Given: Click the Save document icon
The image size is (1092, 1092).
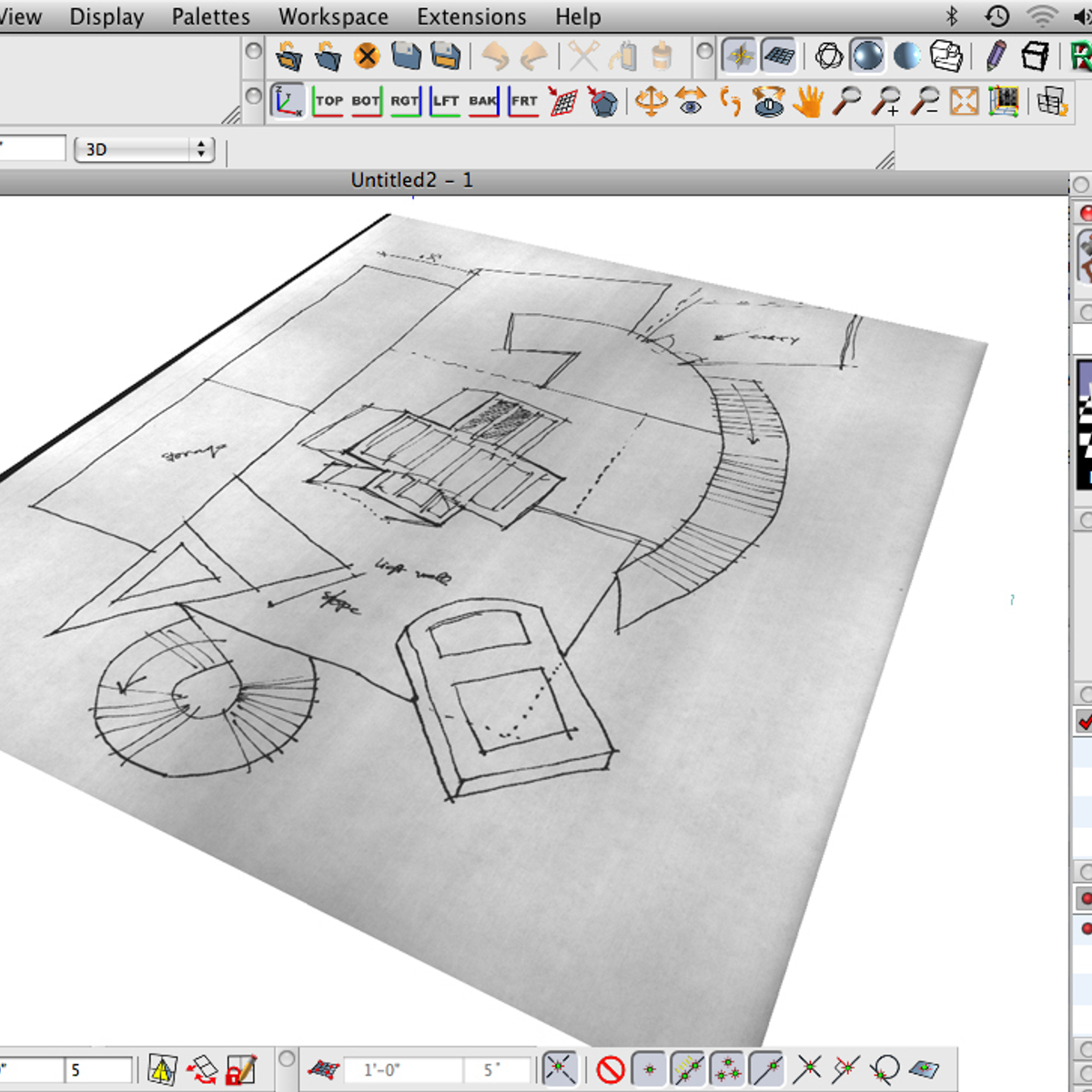Looking at the screenshot, I should [403, 55].
